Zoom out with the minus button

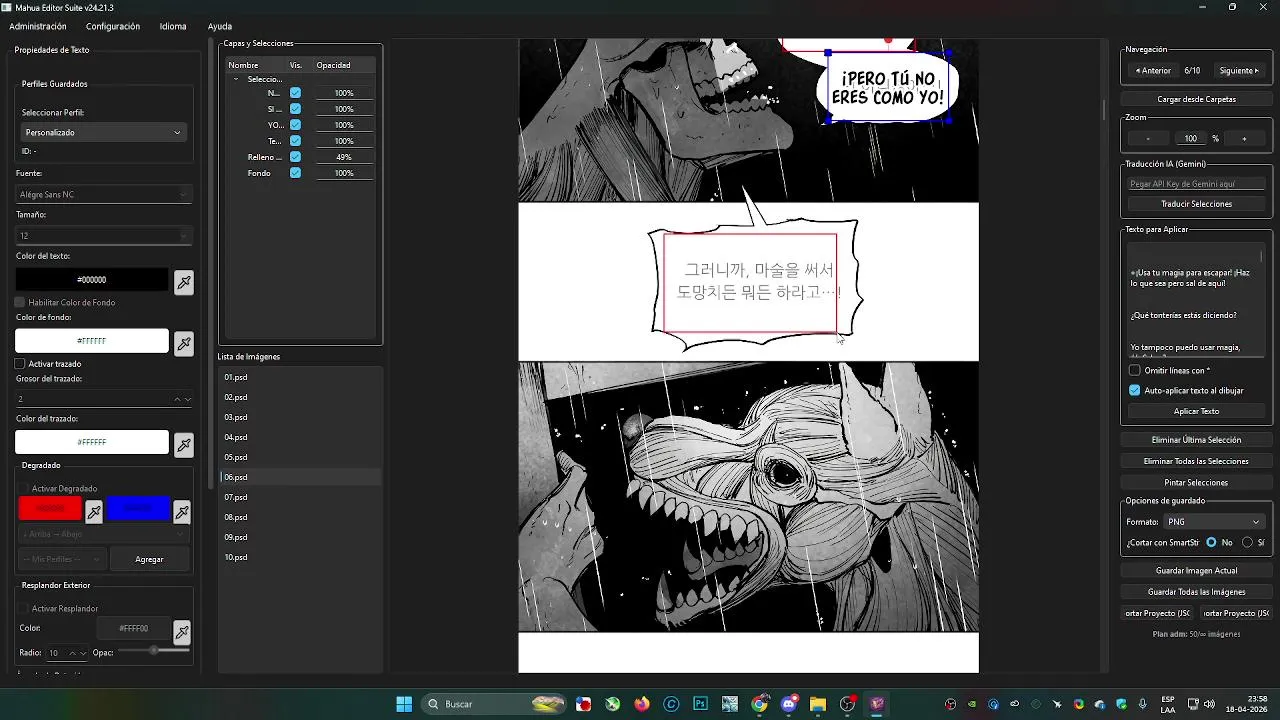pos(1148,139)
